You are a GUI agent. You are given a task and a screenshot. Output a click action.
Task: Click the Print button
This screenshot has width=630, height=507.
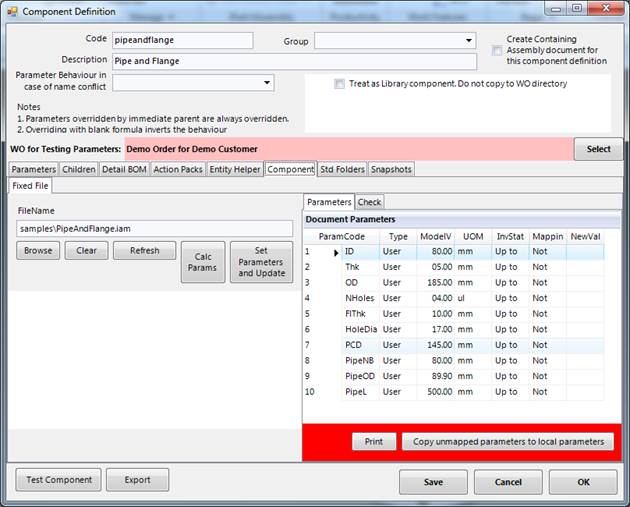pos(373,441)
